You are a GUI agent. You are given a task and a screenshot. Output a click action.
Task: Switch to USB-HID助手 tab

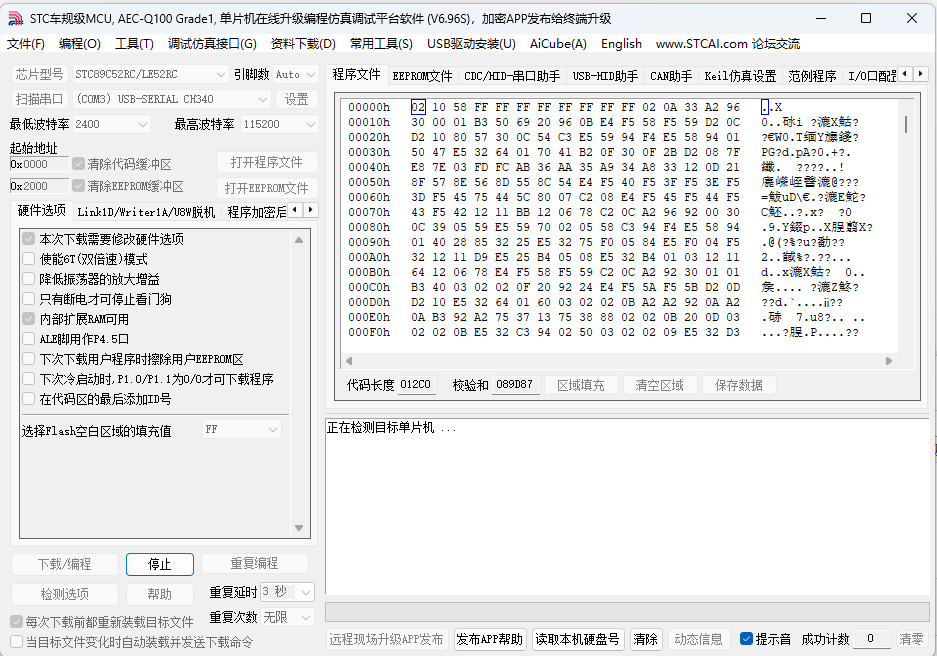pyautogui.click(x=605, y=76)
